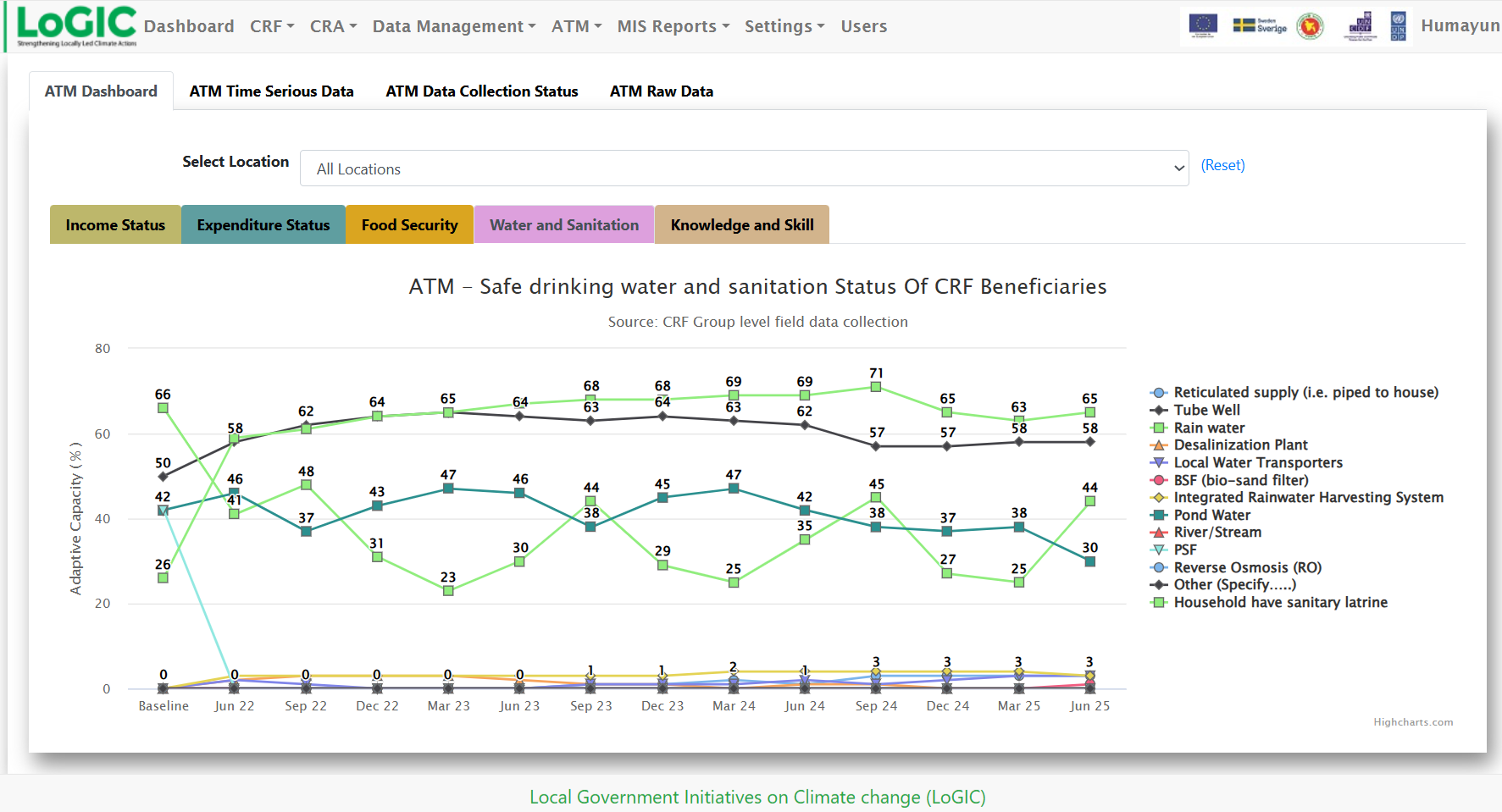This screenshot has height=812, width=1502.
Task: Click the Reset link
Action: pos(1222,165)
